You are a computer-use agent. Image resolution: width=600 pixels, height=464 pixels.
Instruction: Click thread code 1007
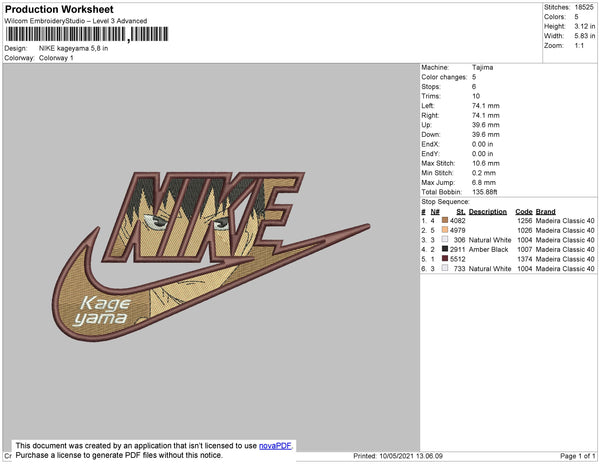pos(524,249)
